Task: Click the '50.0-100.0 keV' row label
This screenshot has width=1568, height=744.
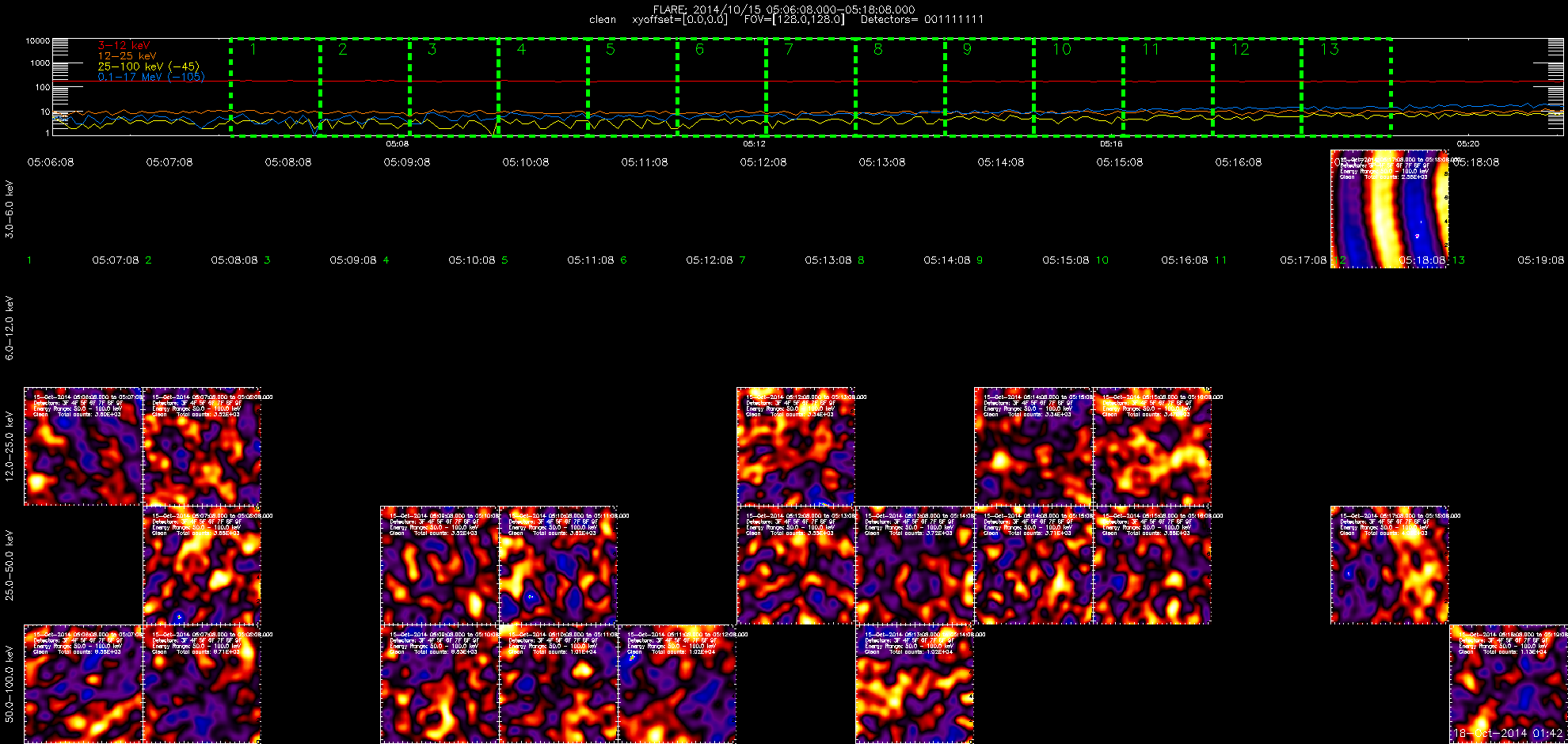Action: click(x=10, y=684)
